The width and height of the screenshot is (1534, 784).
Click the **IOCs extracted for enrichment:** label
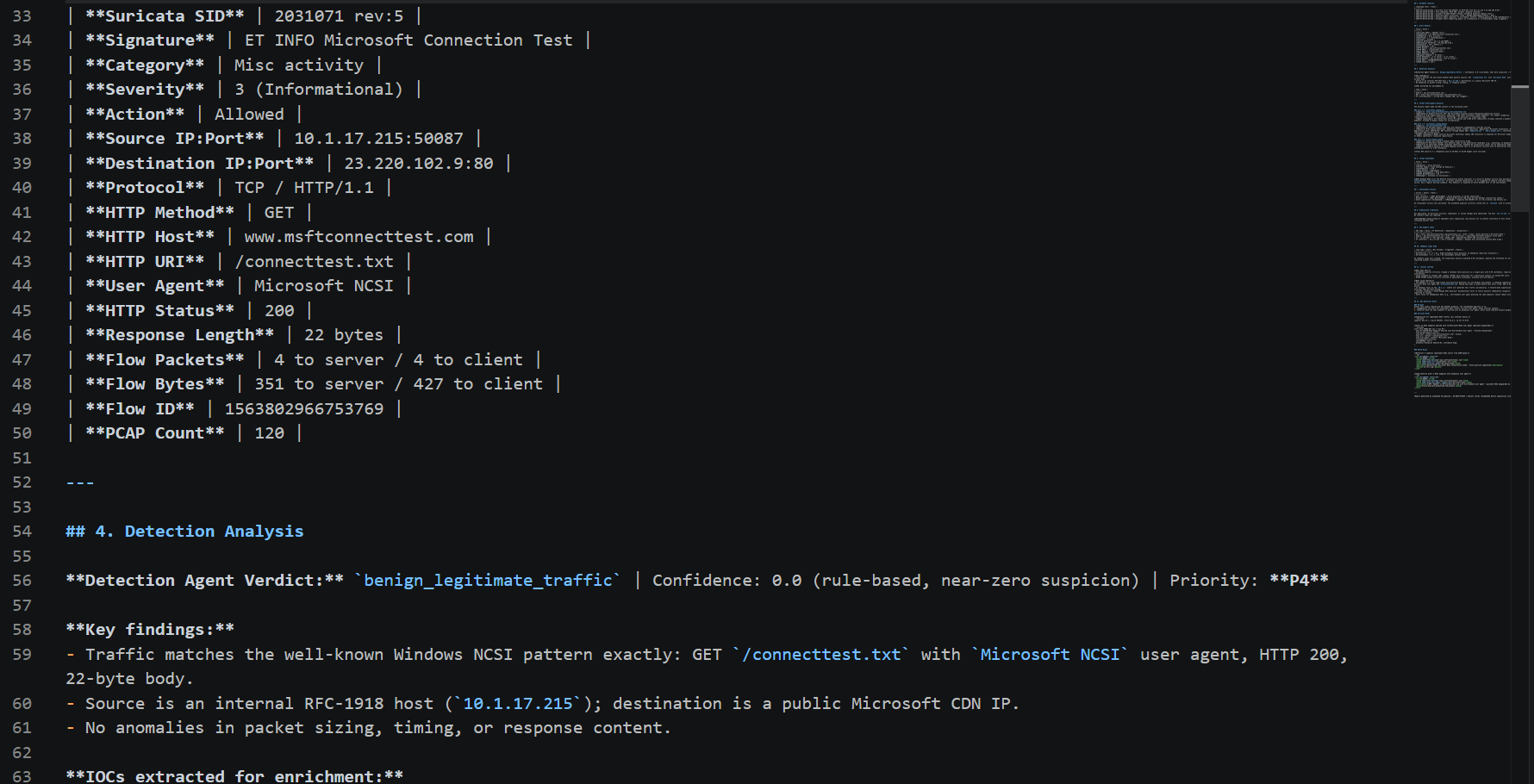234,776
